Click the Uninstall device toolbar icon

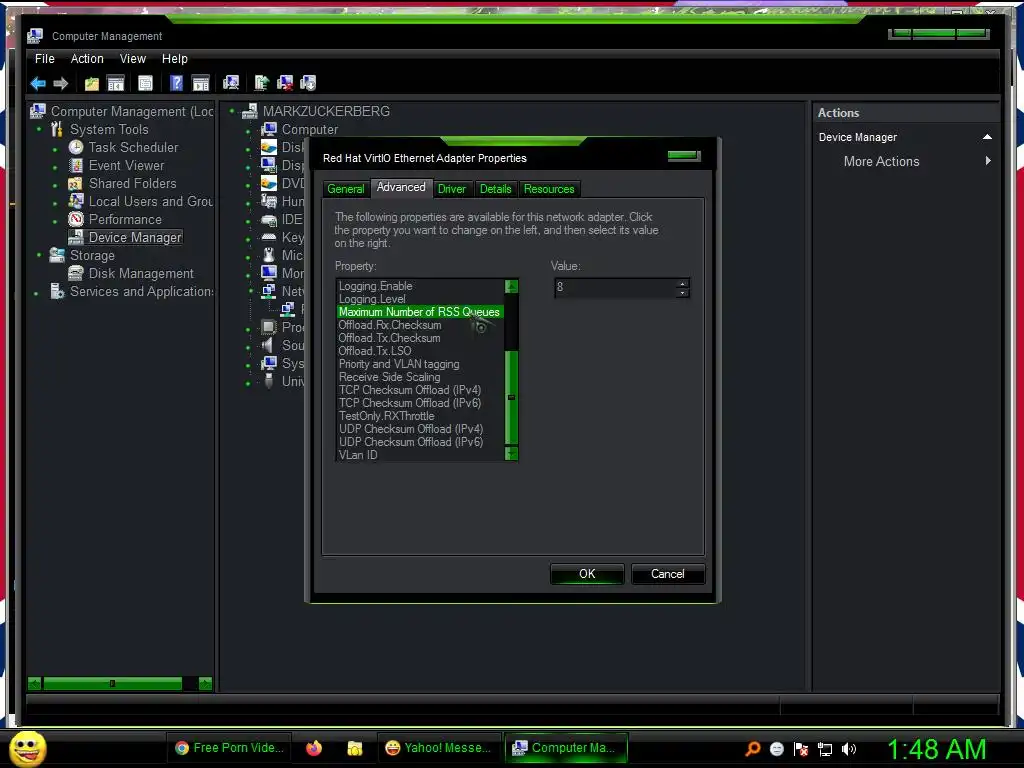coord(308,83)
